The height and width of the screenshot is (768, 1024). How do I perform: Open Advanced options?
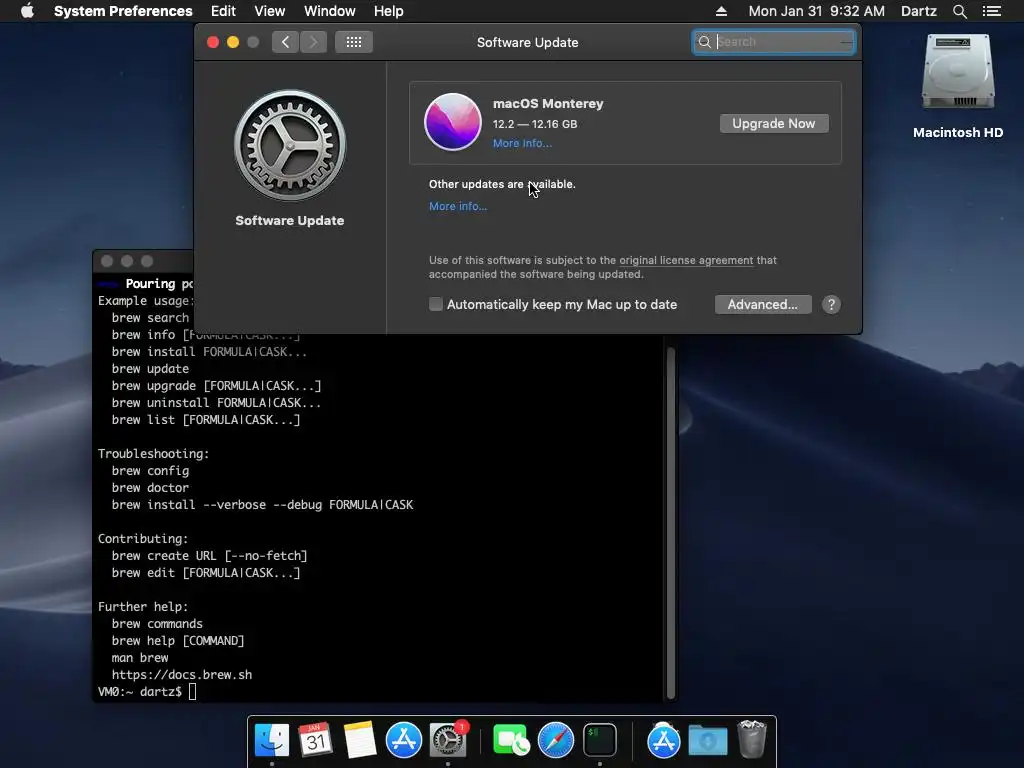coord(763,304)
